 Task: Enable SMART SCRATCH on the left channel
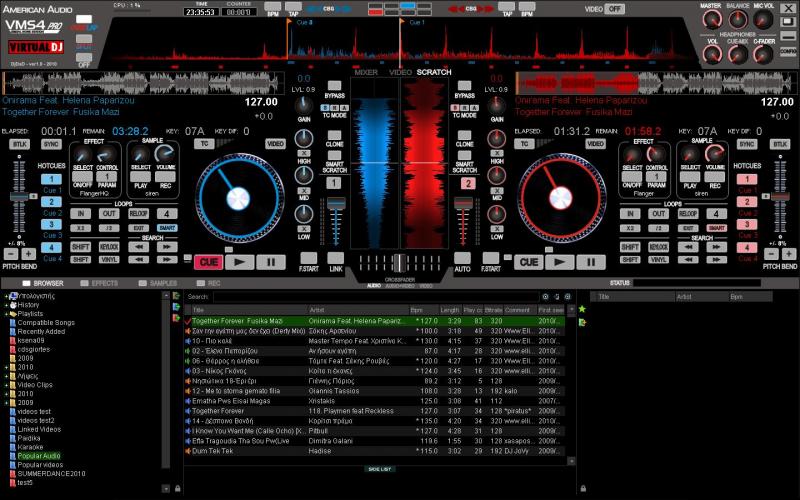pyautogui.click(x=334, y=156)
